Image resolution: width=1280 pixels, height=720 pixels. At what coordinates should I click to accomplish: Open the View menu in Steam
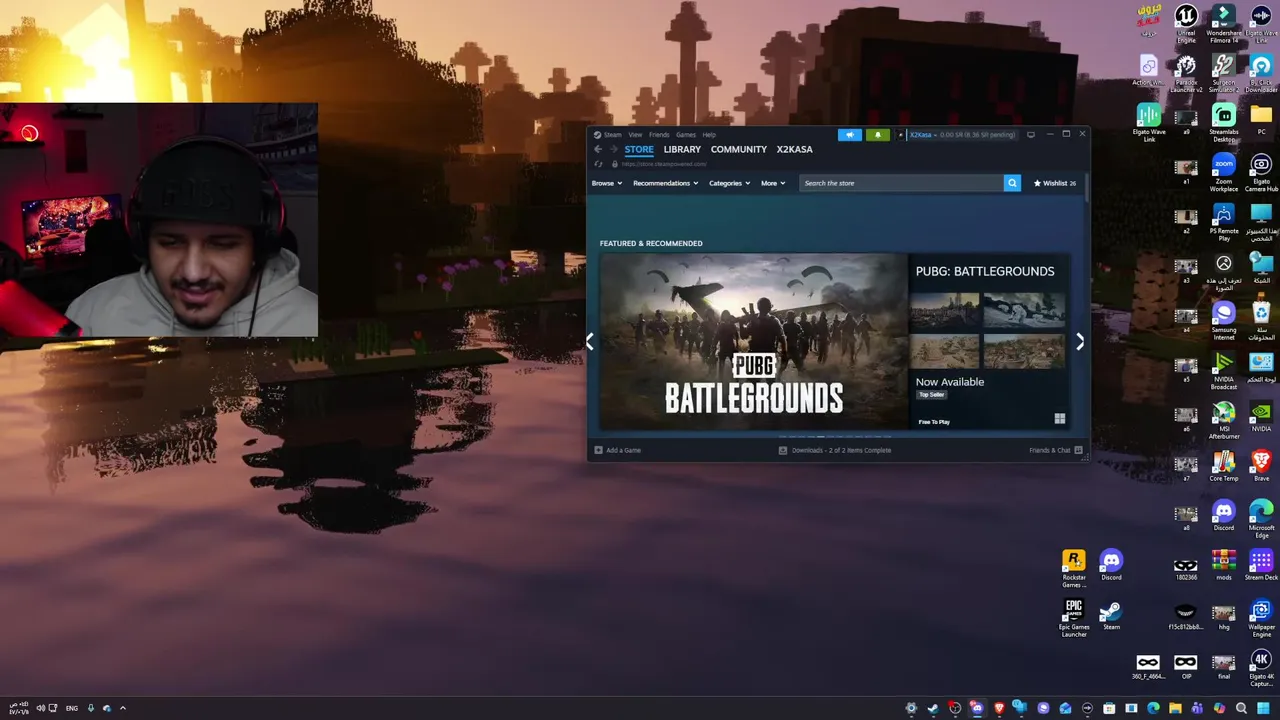635,135
